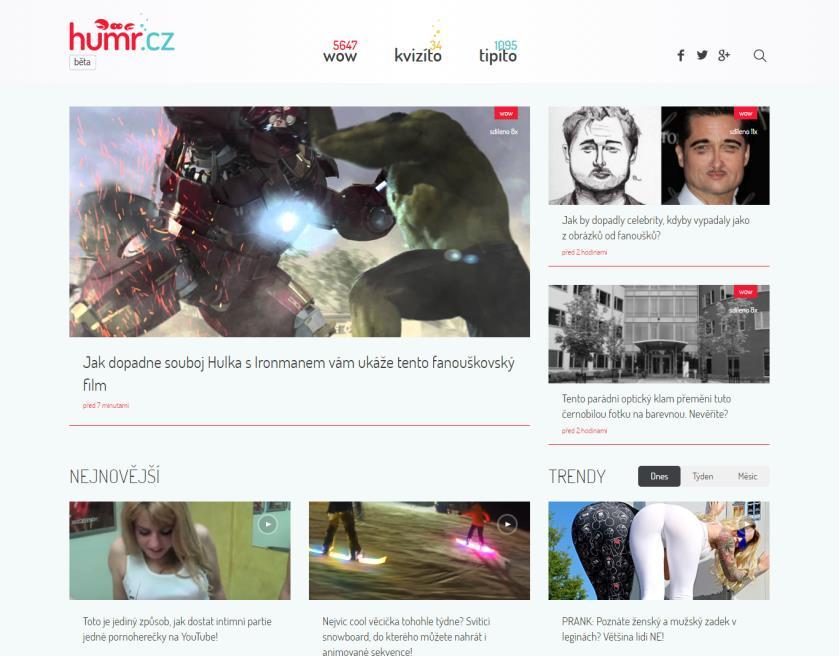The height and width of the screenshot is (656, 839).
Task: Open the leggings prank thumbnail
Action: (x=659, y=550)
